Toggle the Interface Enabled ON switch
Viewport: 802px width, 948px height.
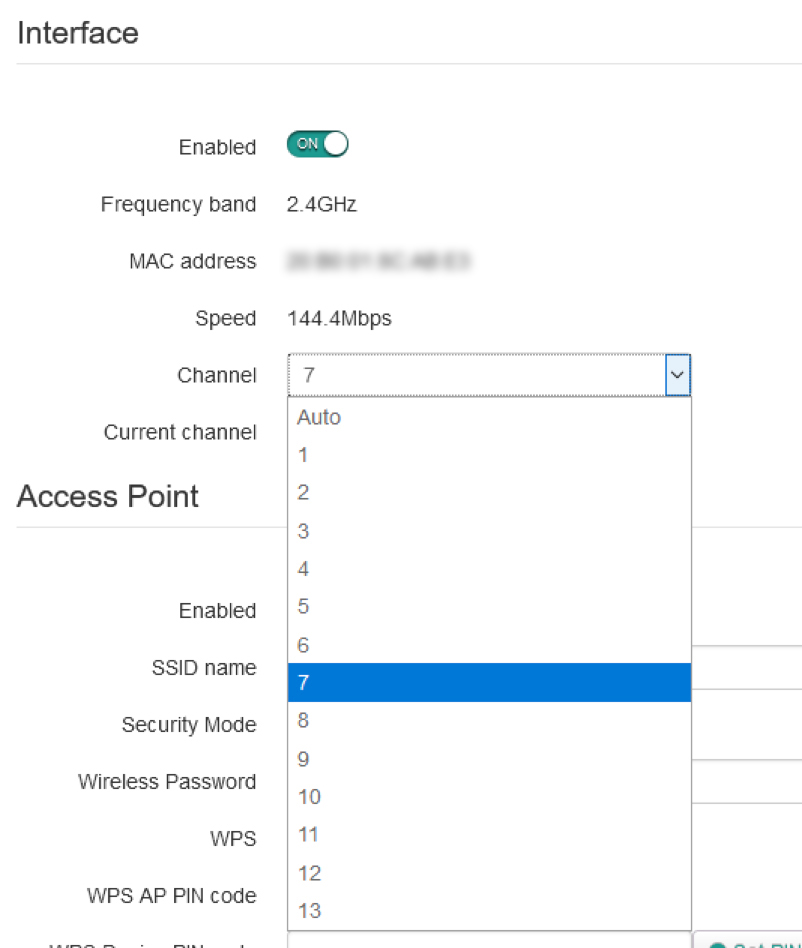(x=317, y=144)
